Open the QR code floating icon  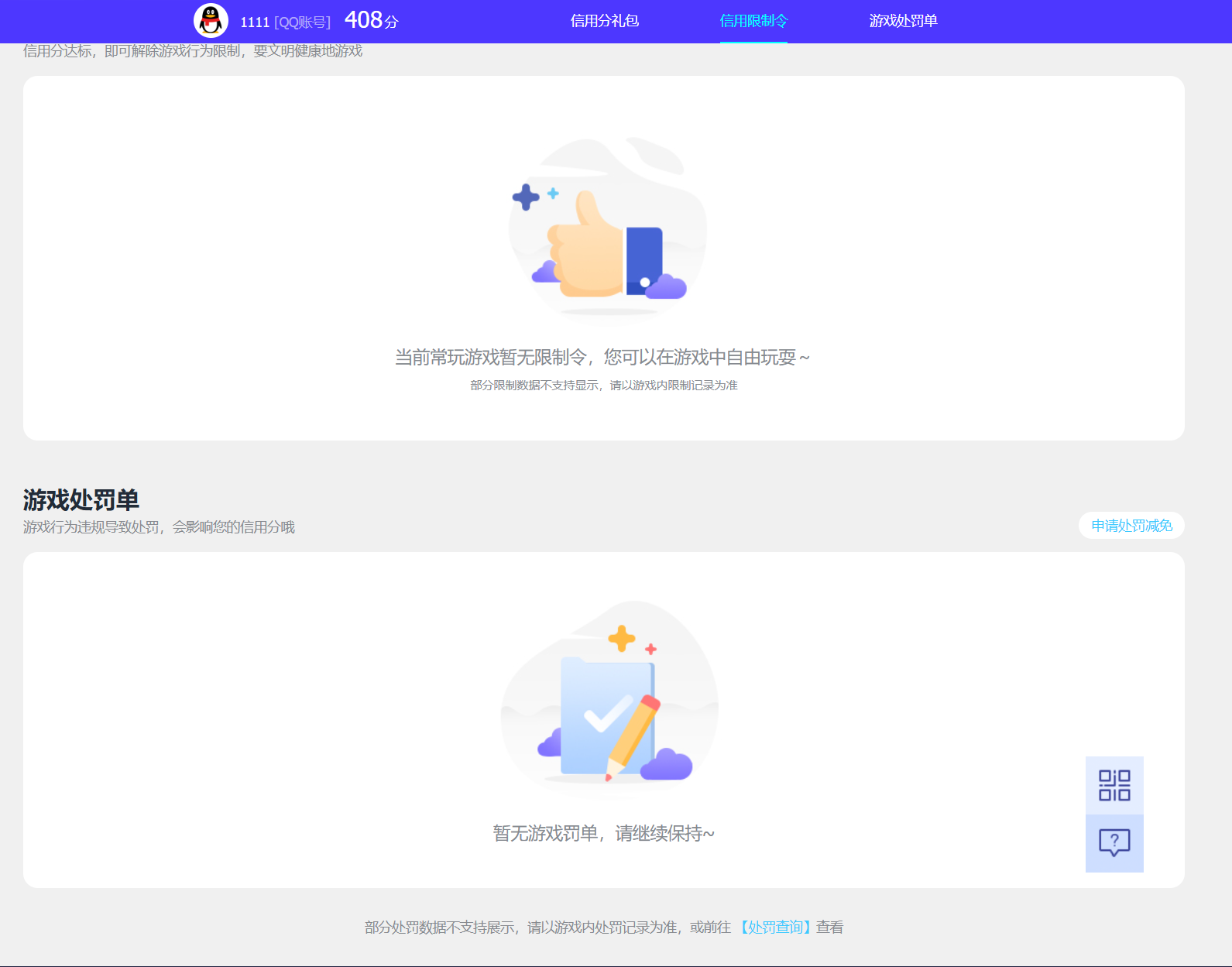coord(1114,785)
